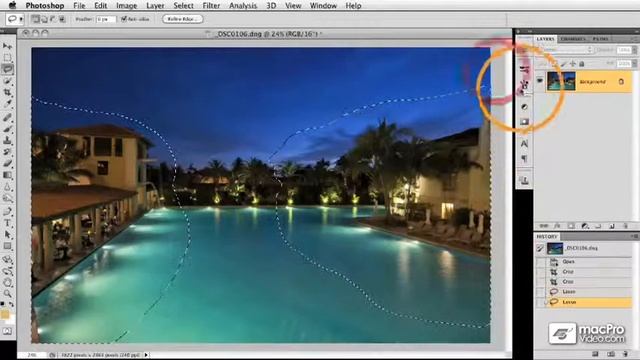Click the Intersect with selection mode icon
The image size is (640, 360).
pyautogui.click(x=62, y=19)
